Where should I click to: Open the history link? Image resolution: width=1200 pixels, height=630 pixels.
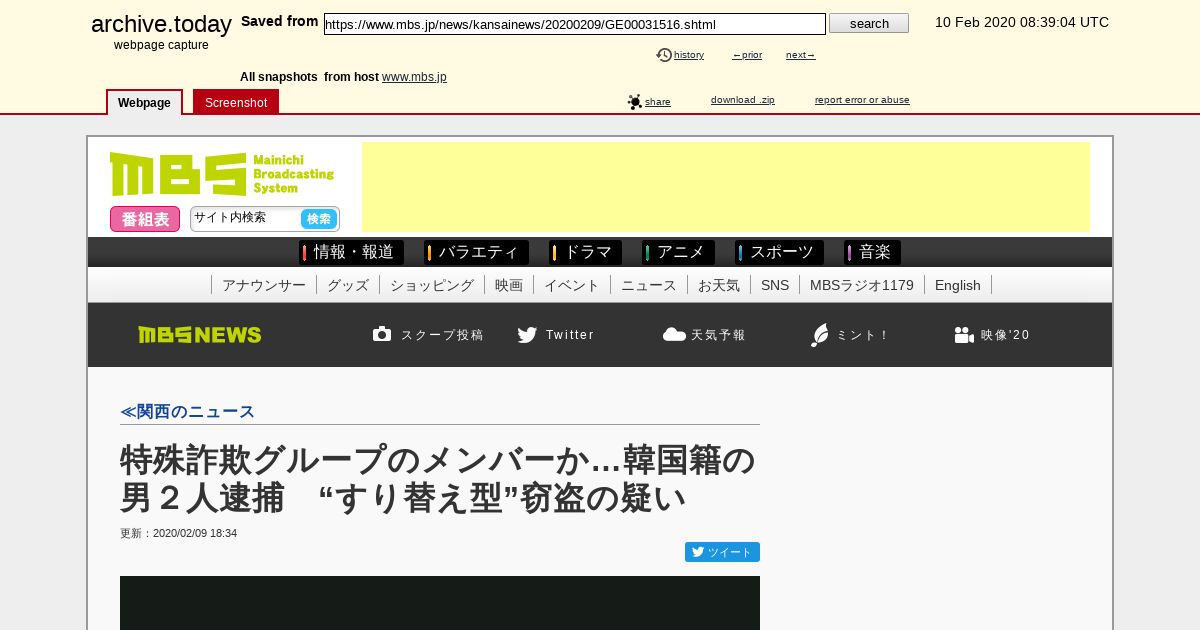click(689, 55)
